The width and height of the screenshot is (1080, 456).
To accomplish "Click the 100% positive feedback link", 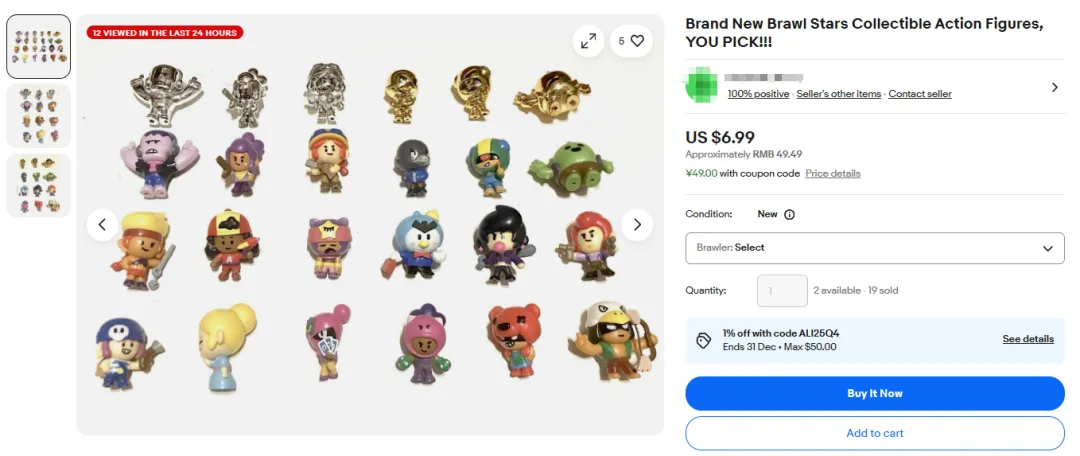I will tap(758, 94).
